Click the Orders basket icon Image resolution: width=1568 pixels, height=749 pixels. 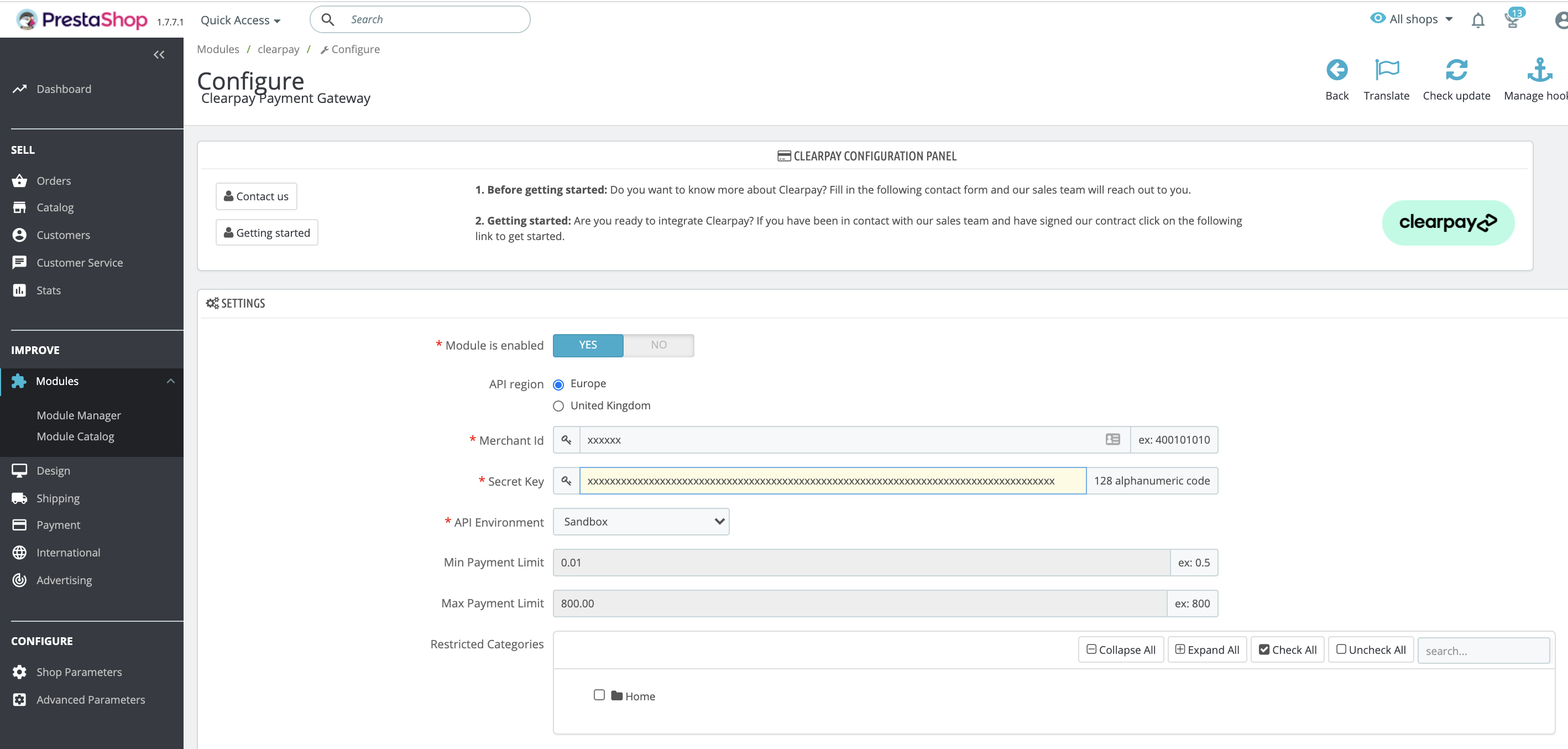(x=19, y=181)
